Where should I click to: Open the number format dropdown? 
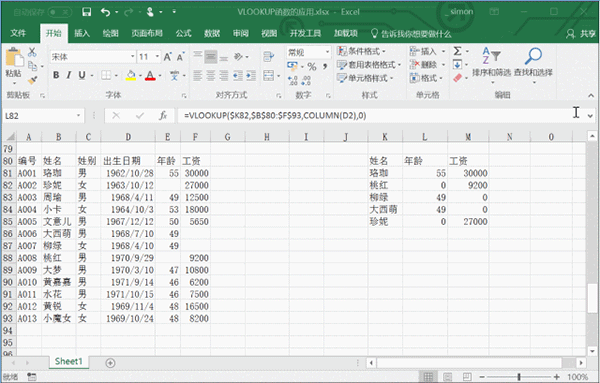[x=328, y=52]
